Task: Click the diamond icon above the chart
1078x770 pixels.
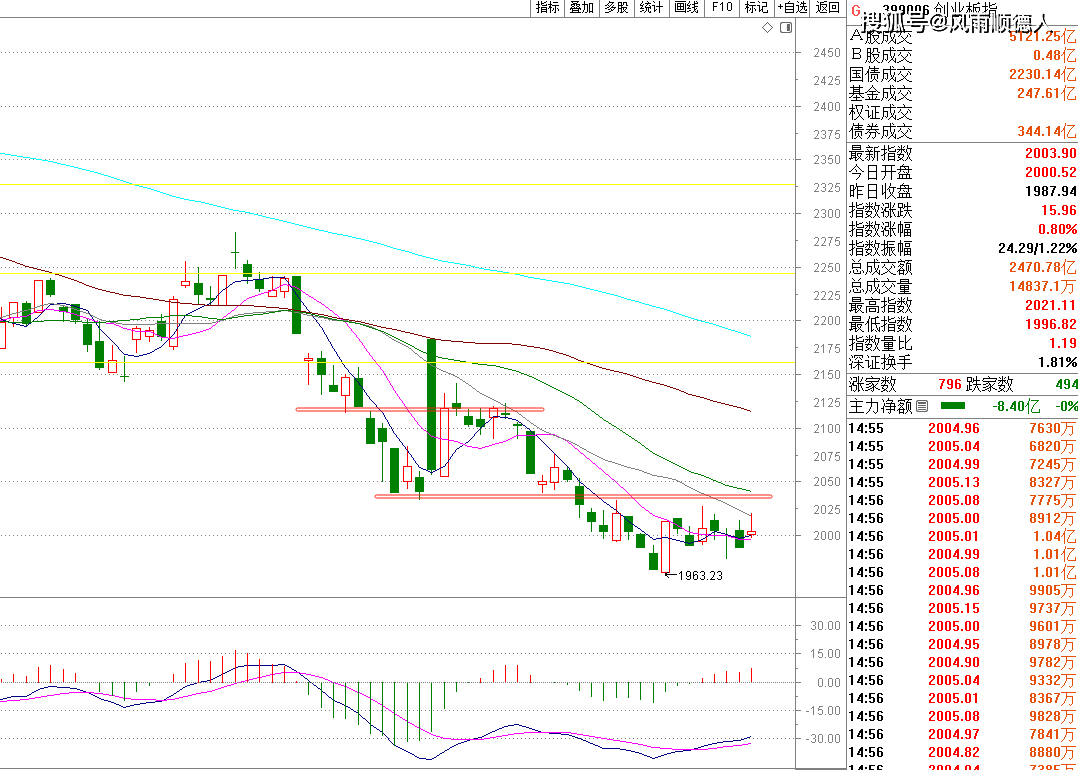Action: point(767,28)
